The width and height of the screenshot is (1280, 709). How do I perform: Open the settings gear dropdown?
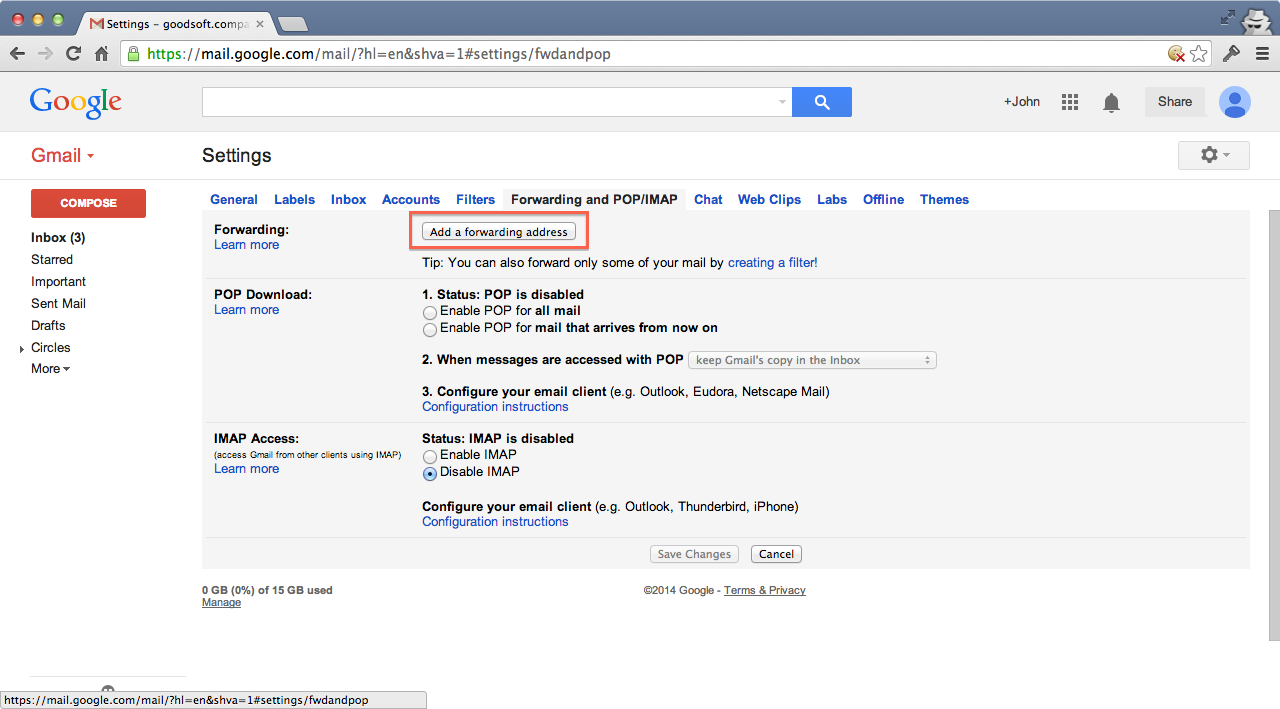coord(1214,155)
